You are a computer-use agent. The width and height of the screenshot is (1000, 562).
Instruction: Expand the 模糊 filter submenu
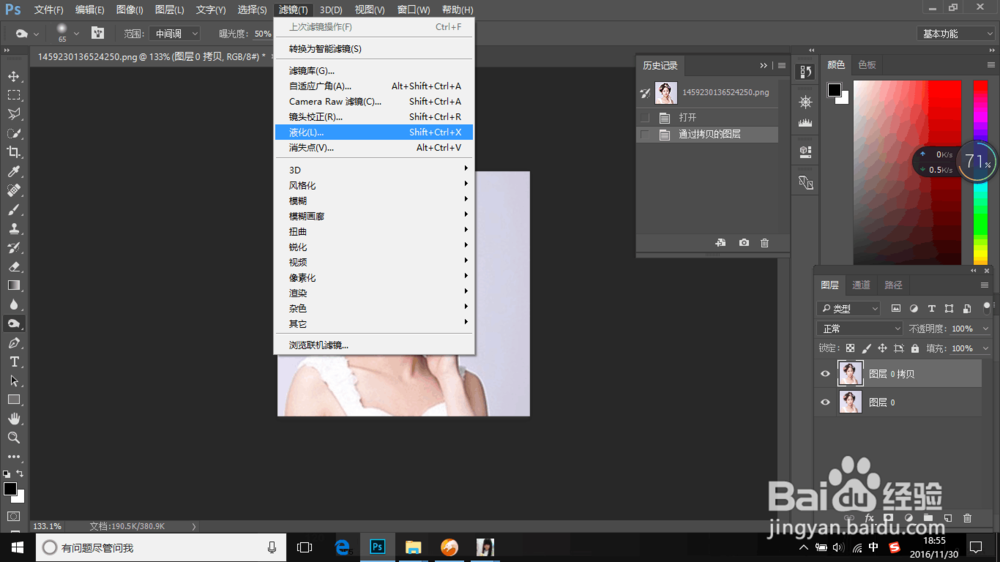[374, 200]
